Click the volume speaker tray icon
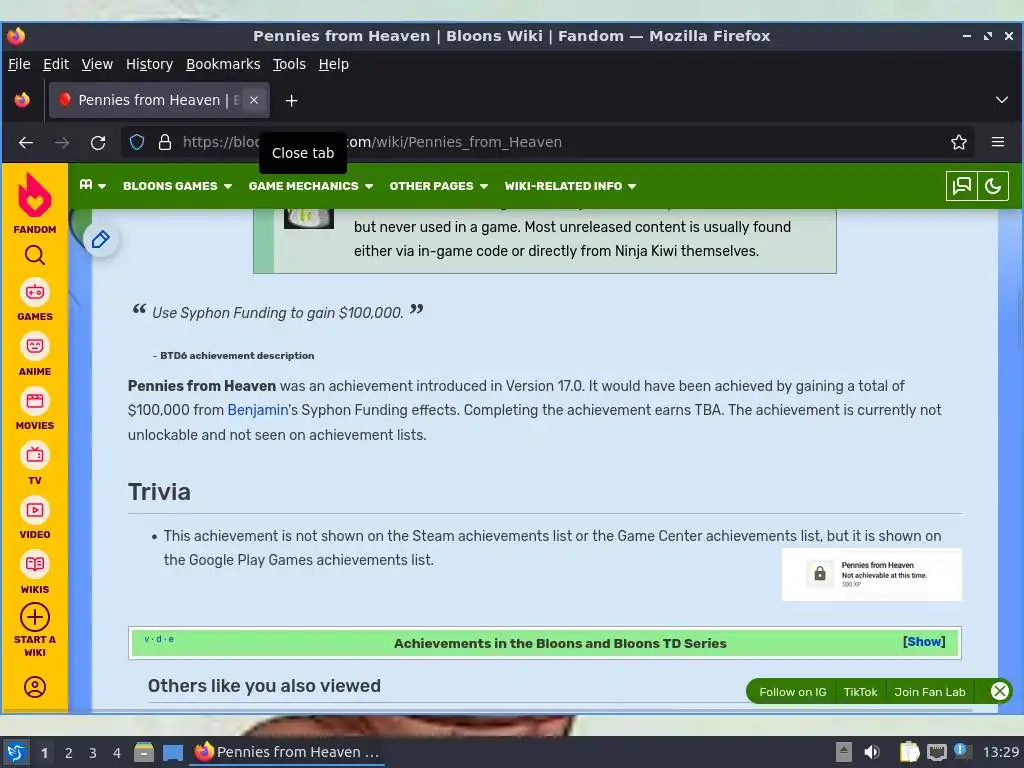Screen dimensions: 1024x768 (x=872, y=752)
